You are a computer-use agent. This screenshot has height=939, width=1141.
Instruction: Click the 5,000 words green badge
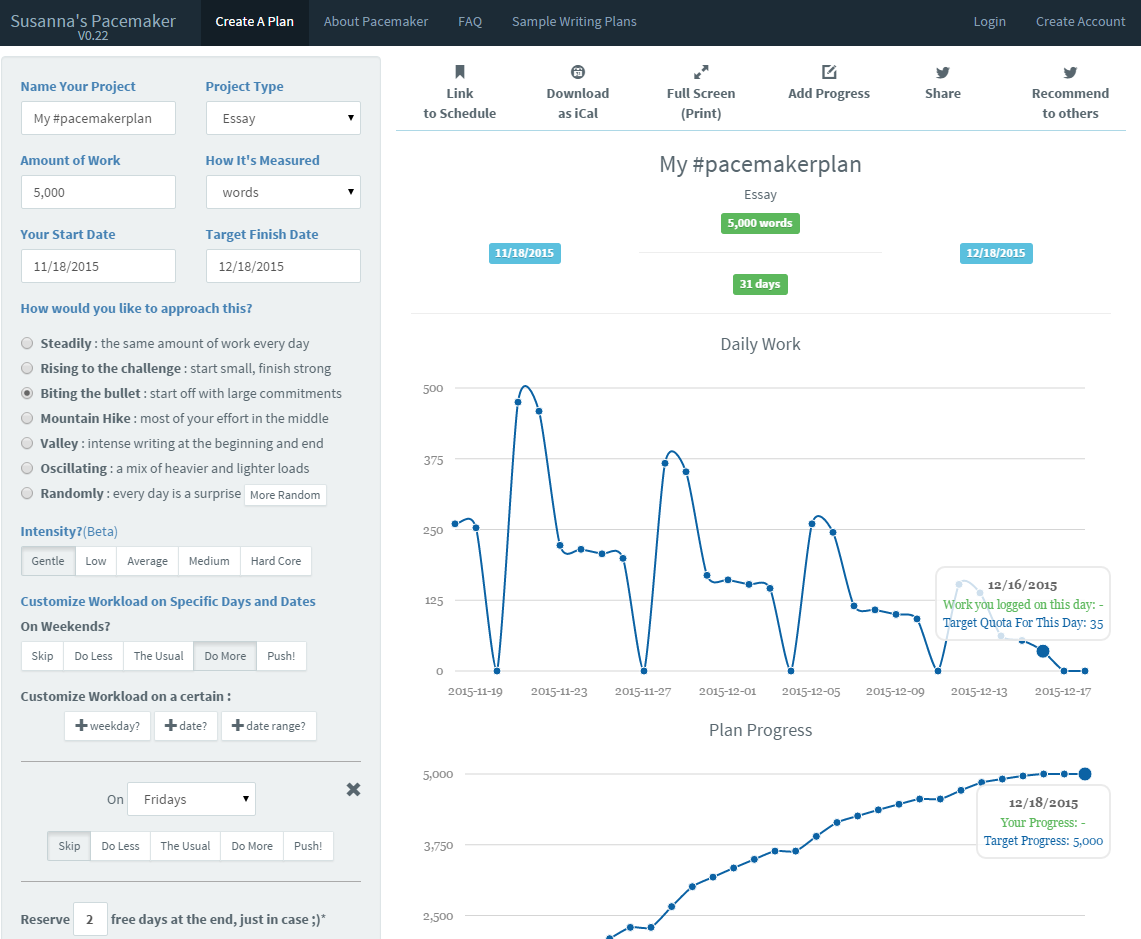(760, 223)
